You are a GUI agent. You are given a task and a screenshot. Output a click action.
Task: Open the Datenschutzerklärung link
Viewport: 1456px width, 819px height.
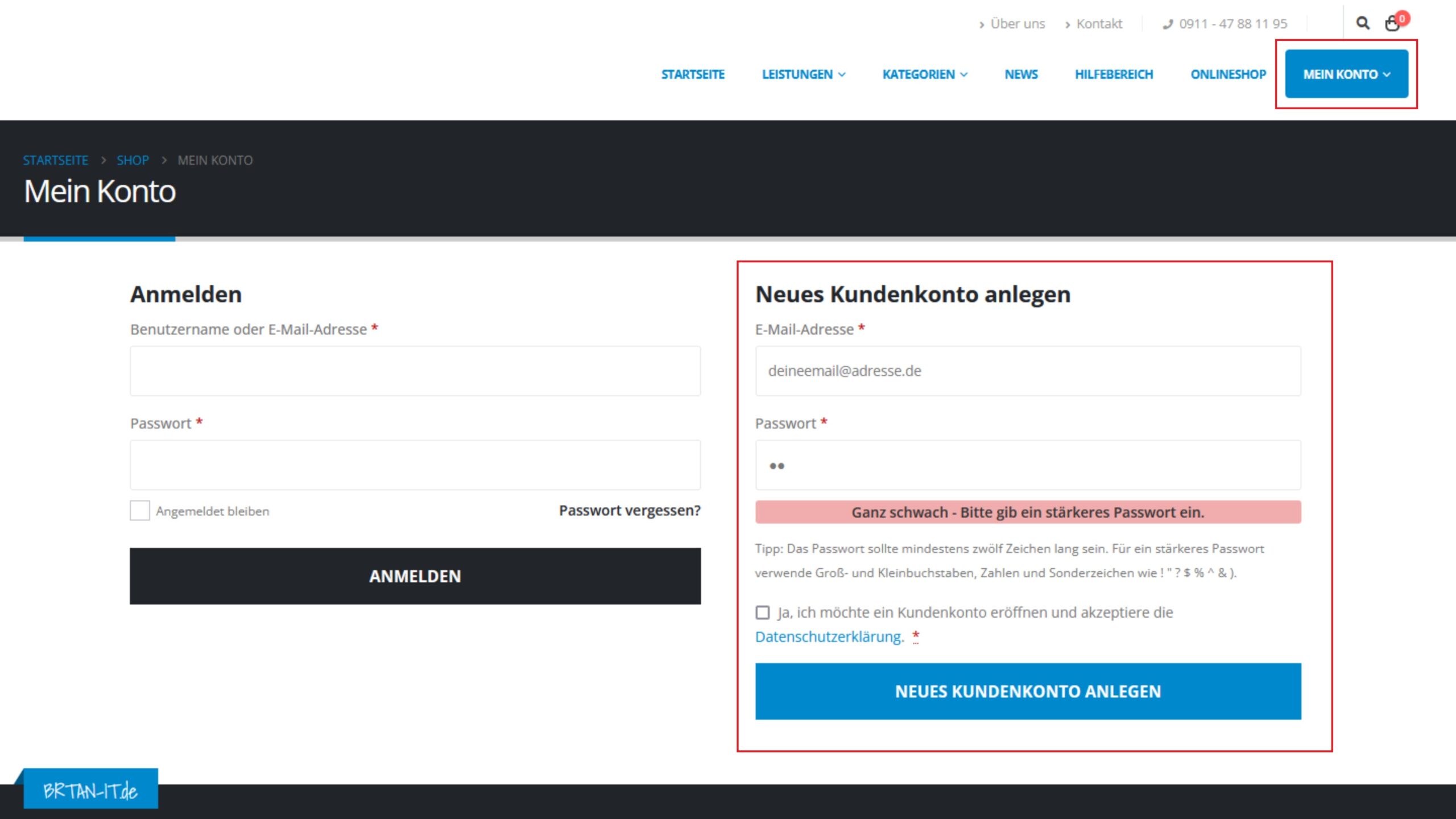pyautogui.click(x=829, y=637)
